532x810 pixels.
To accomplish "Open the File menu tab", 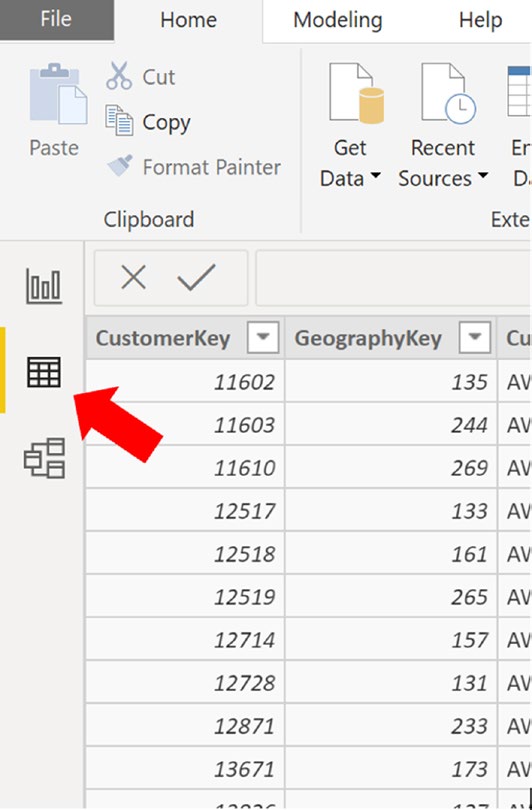I will coord(56,20).
